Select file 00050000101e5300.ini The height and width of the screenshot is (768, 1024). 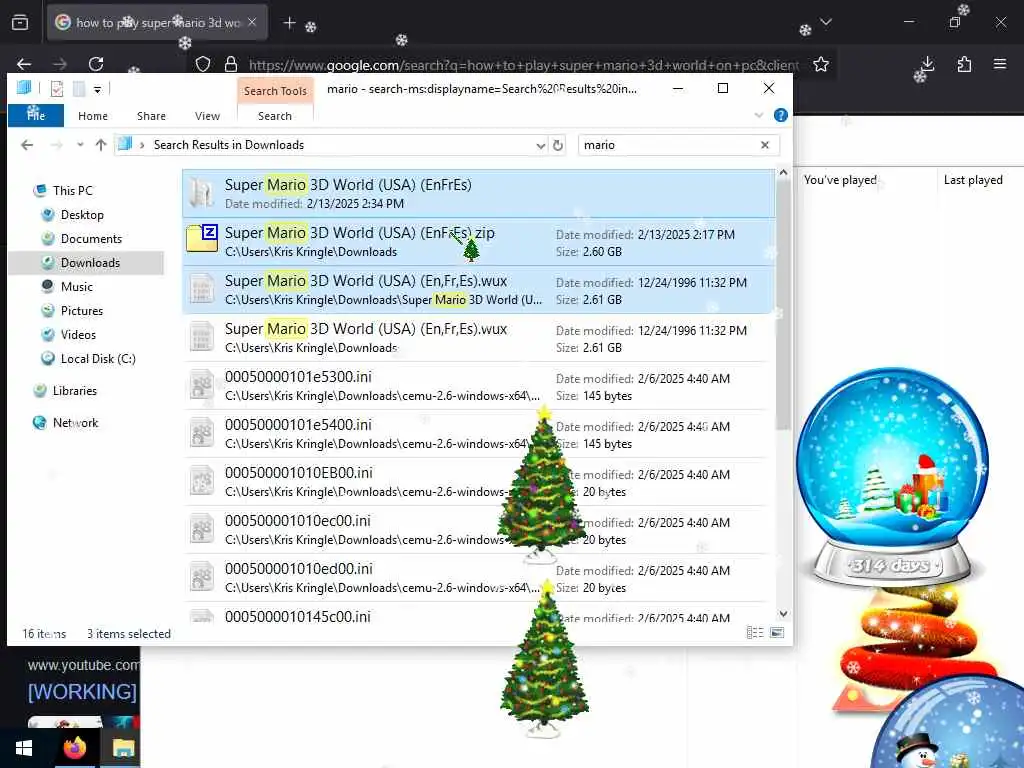(x=479, y=385)
